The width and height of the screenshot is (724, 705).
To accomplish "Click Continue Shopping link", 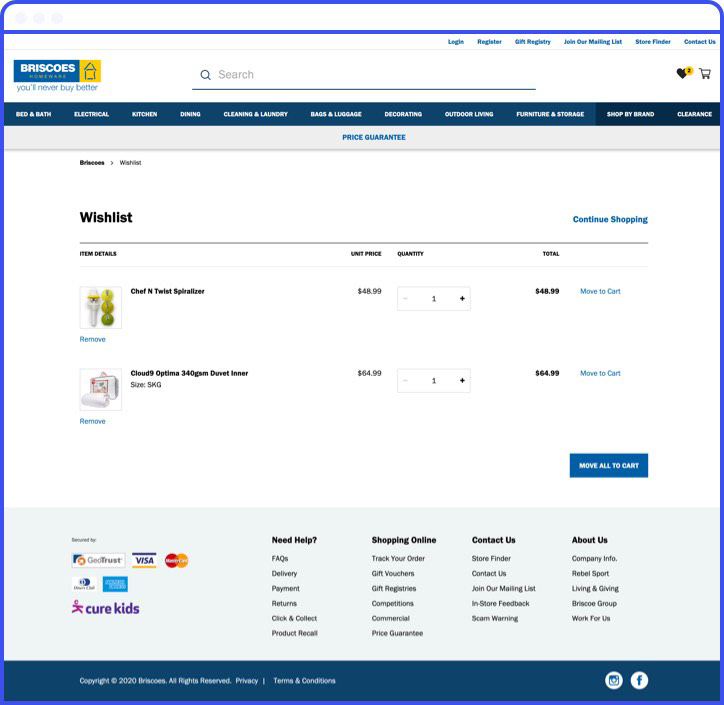I will pos(610,219).
